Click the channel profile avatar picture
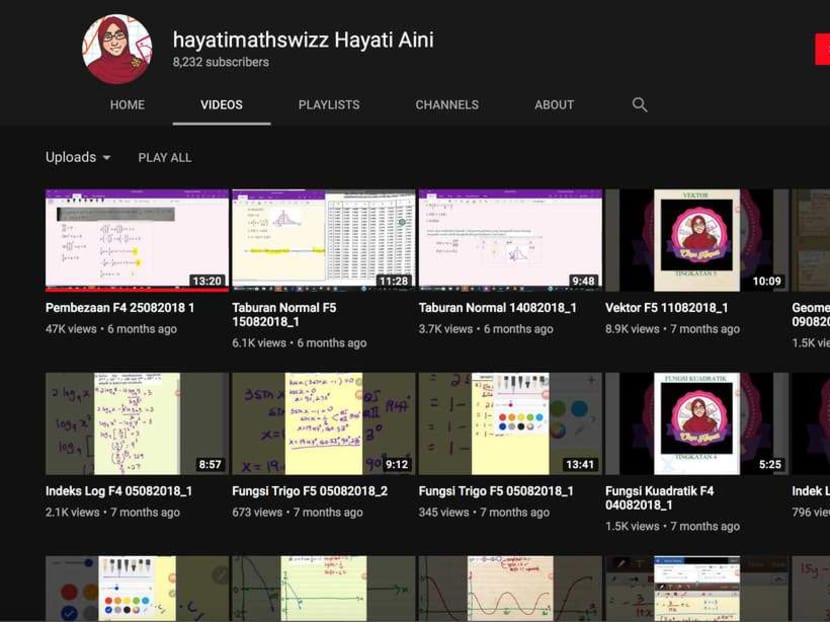This screenshot has width=830, height=622. [116, 46]
